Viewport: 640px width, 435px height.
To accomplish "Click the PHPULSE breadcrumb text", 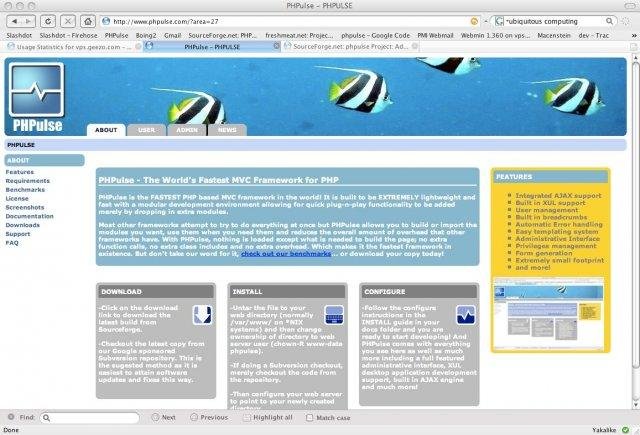I will point(21,145).
